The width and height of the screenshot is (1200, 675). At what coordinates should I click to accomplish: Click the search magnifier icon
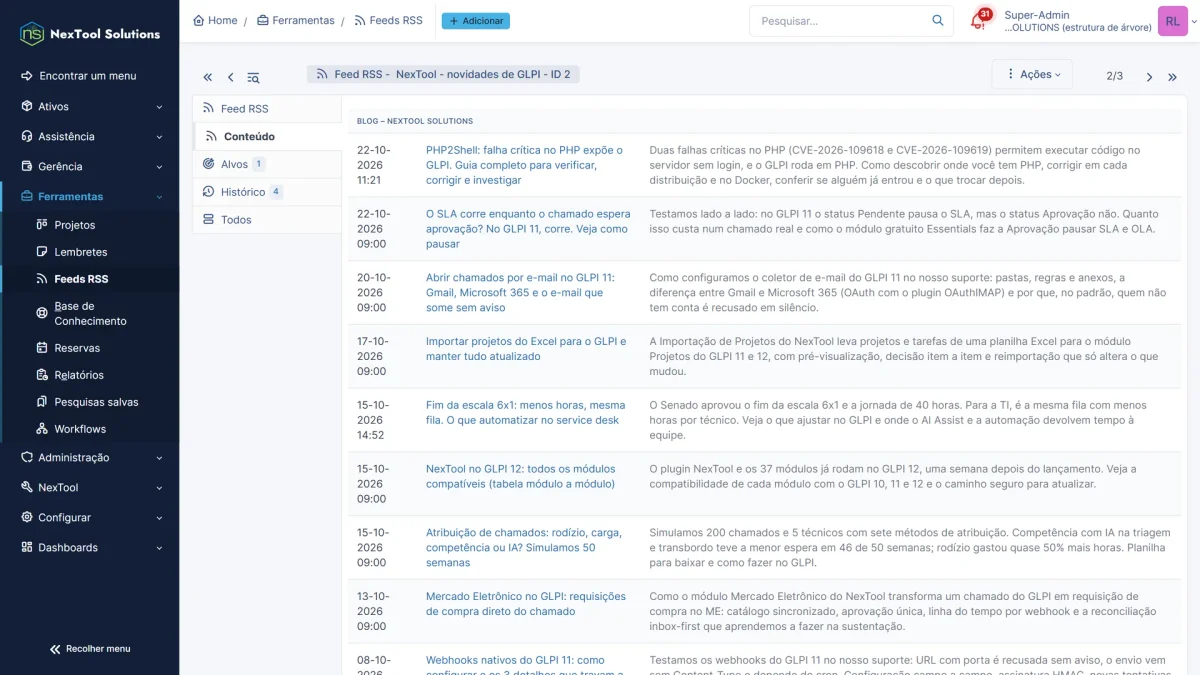click(x=937, y=20)
